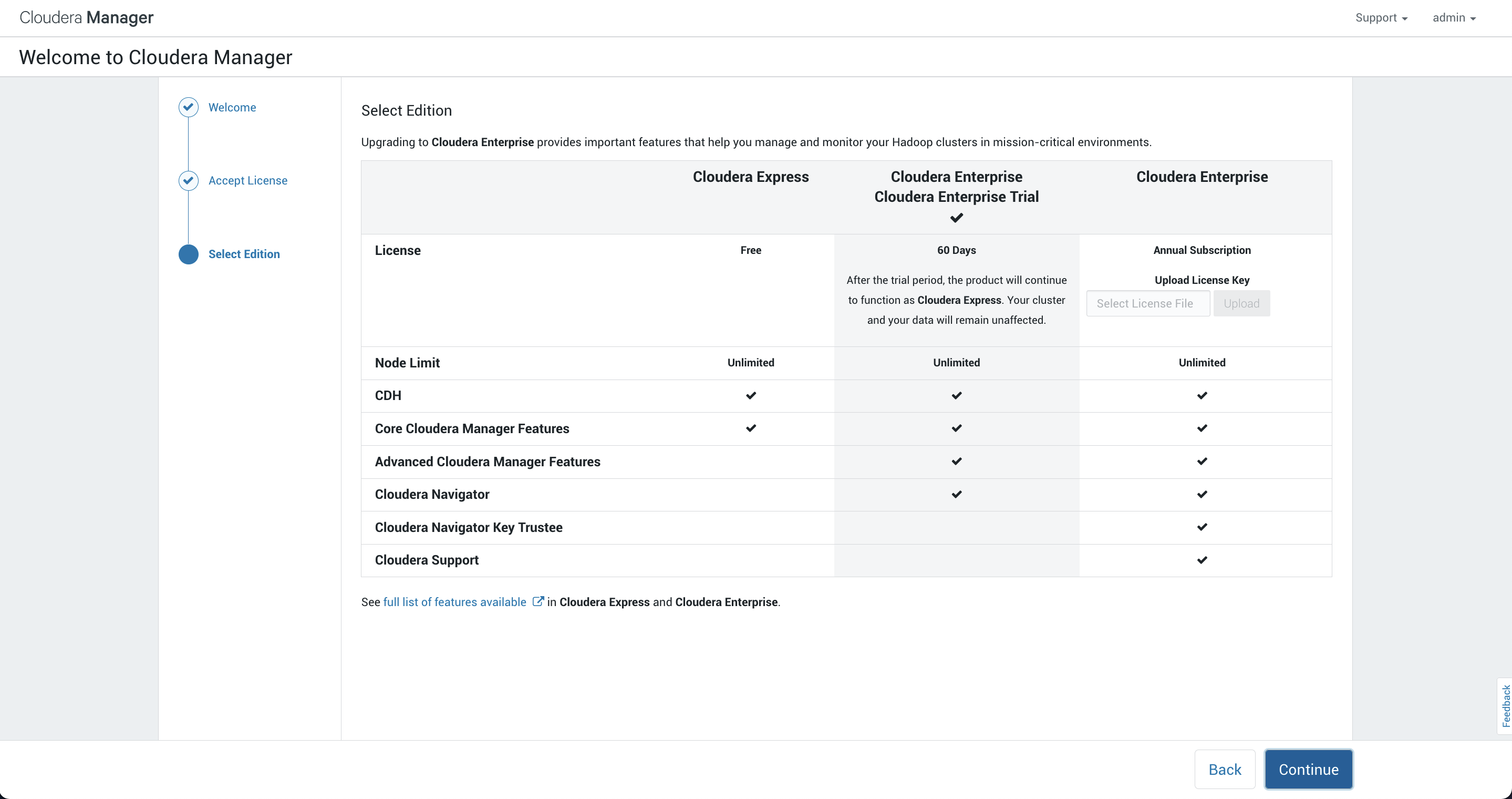Click Cloudera Navigator checkmark in Trial column

pos(956,494)
